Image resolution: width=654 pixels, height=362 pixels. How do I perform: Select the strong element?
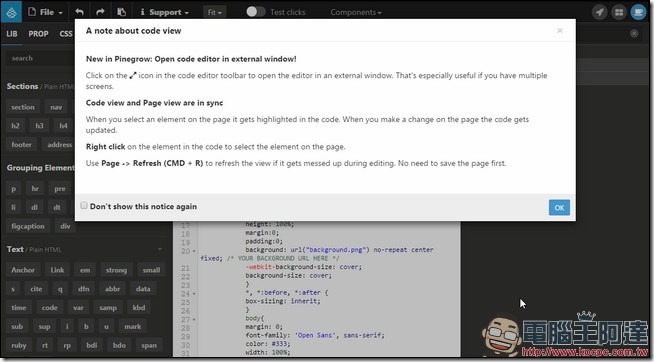(116, 270)
